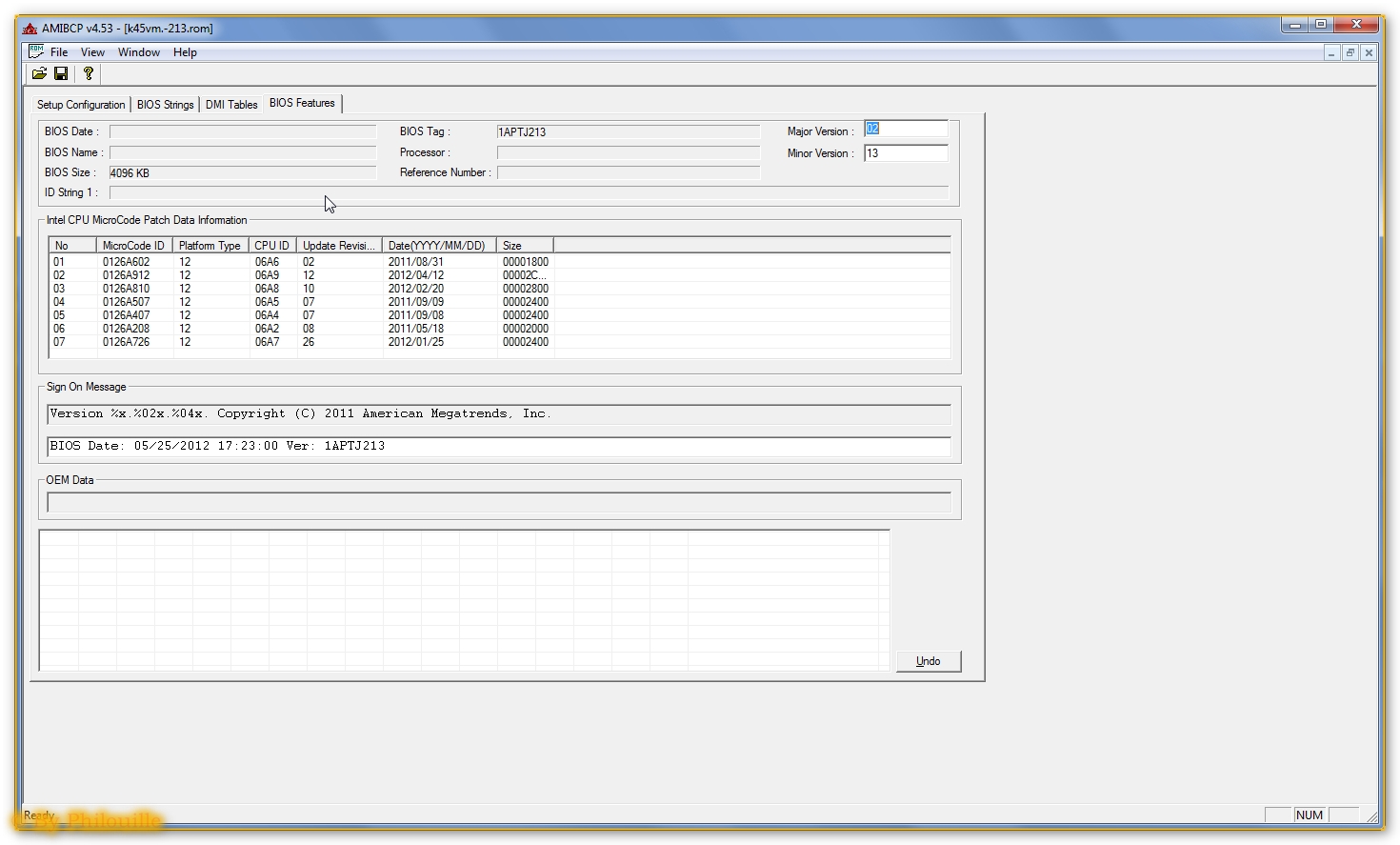Click the Help question mark icon
Viewport: 1400px width, 845px height.
pos(89,73)
